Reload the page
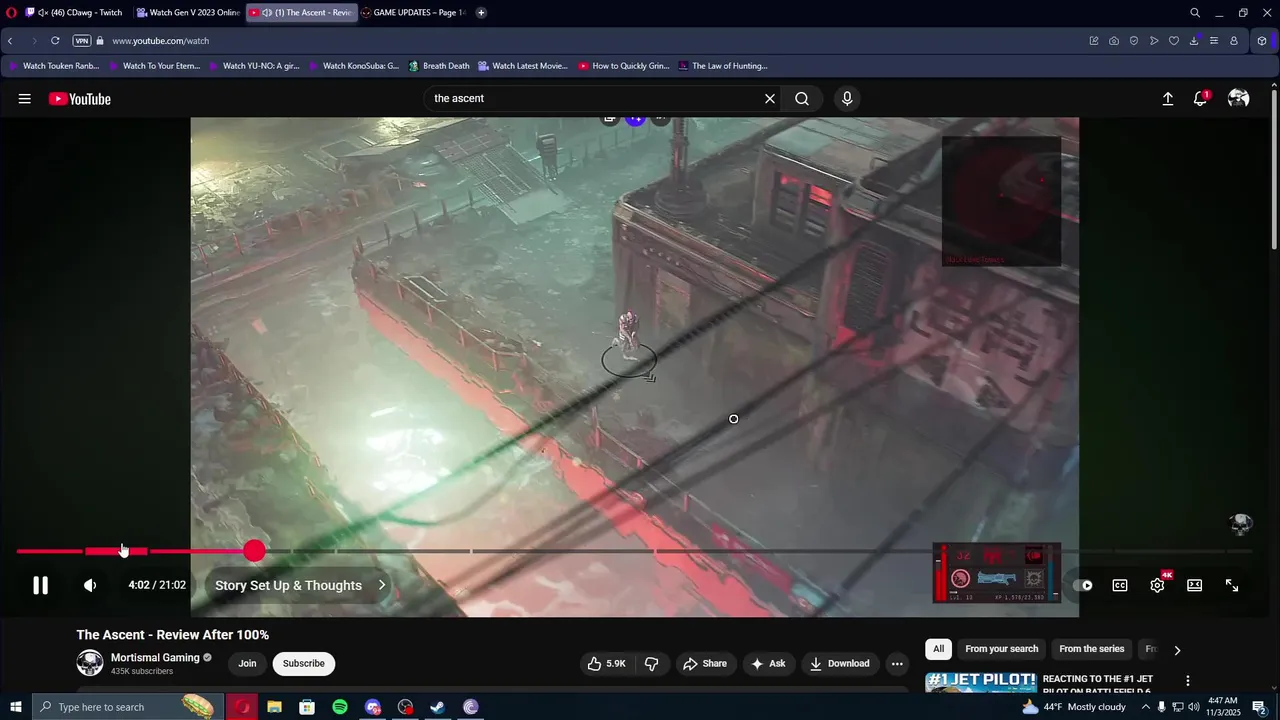 55,41
